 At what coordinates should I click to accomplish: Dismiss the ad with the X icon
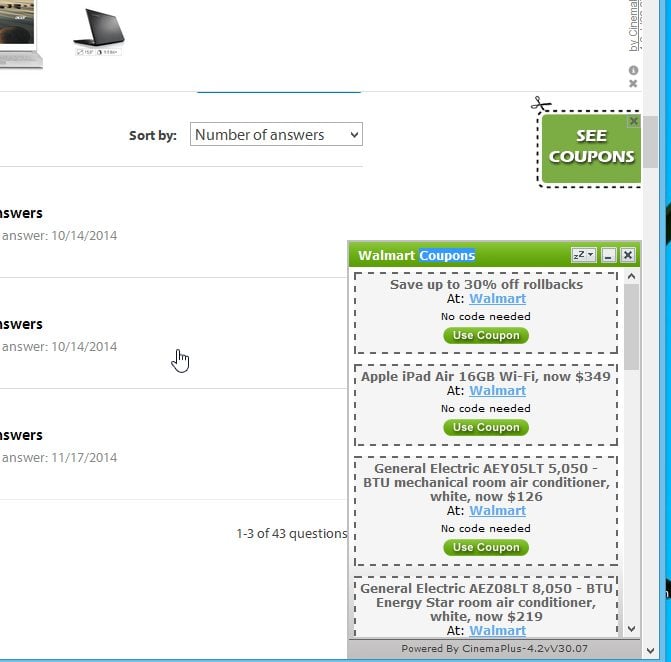(633, 83)
